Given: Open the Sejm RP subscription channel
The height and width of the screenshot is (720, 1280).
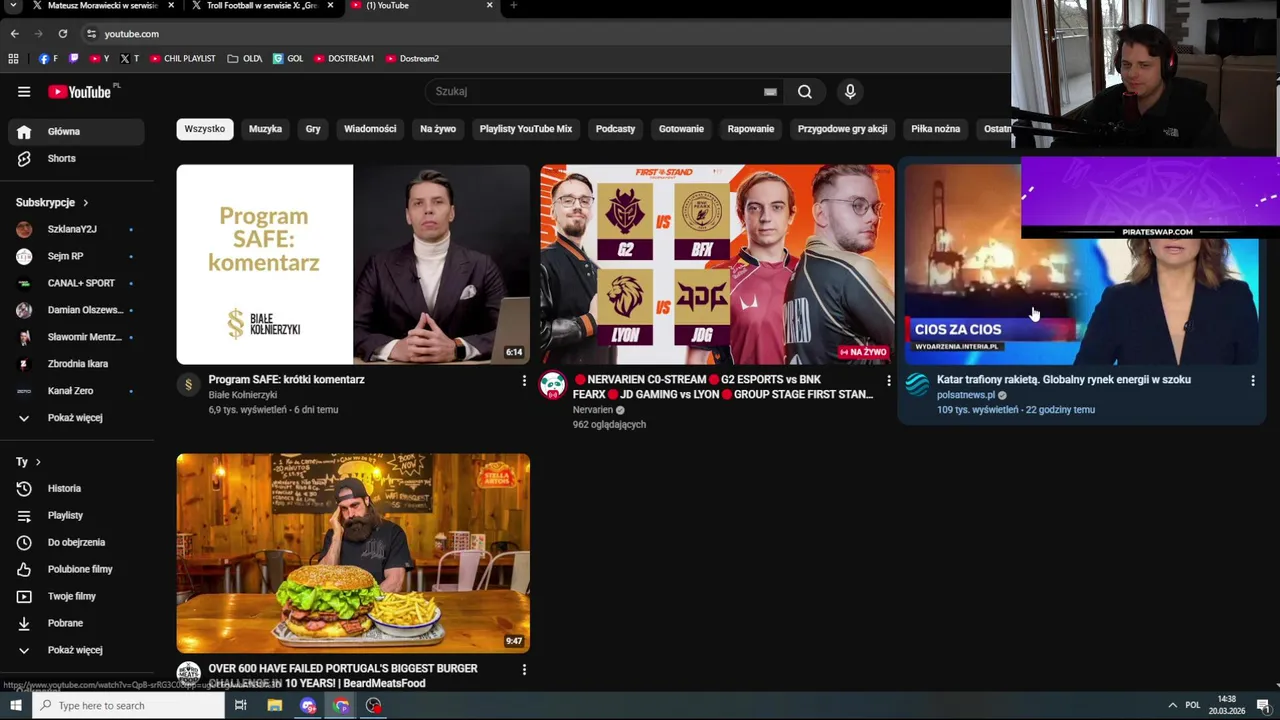Looking at the screenshot, I should [76, 257].
